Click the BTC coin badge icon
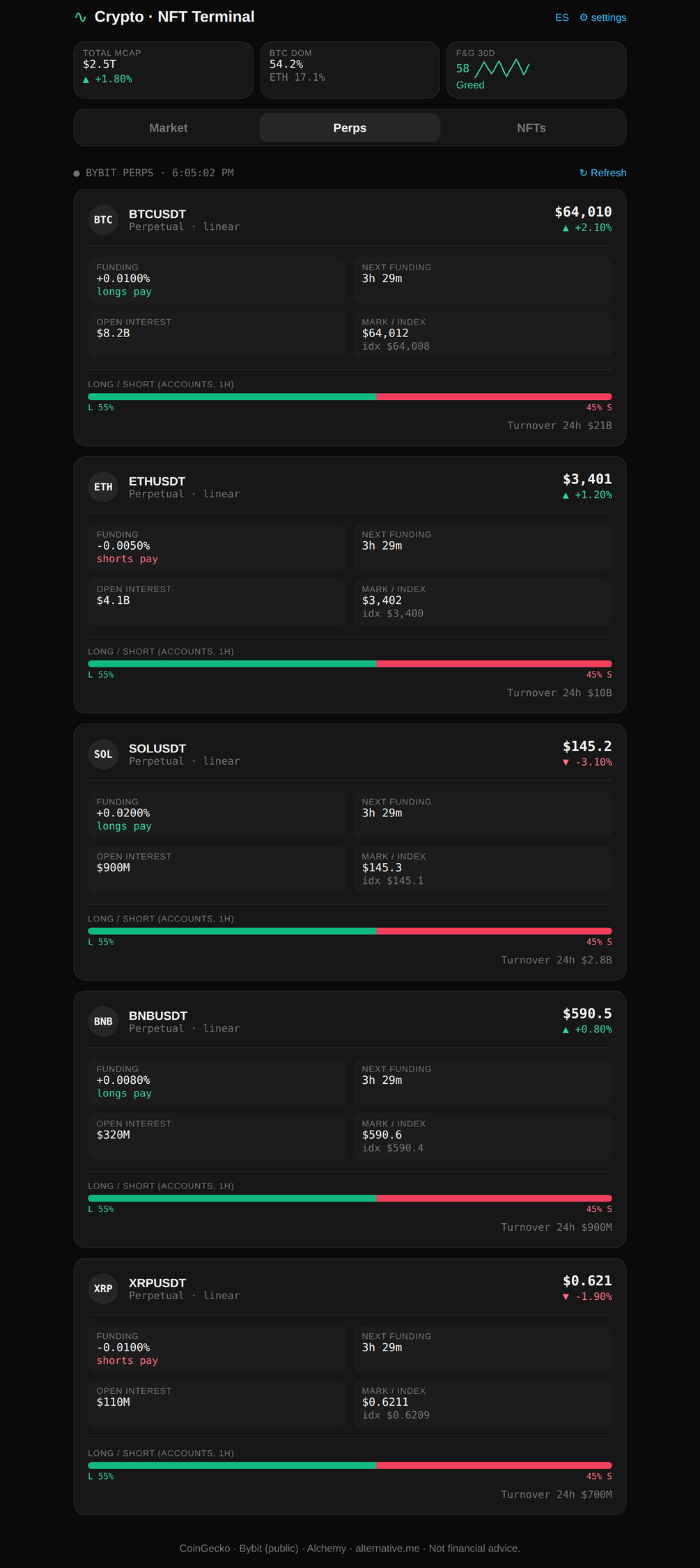Screen dimensions: 700x1568 [103, 219]
